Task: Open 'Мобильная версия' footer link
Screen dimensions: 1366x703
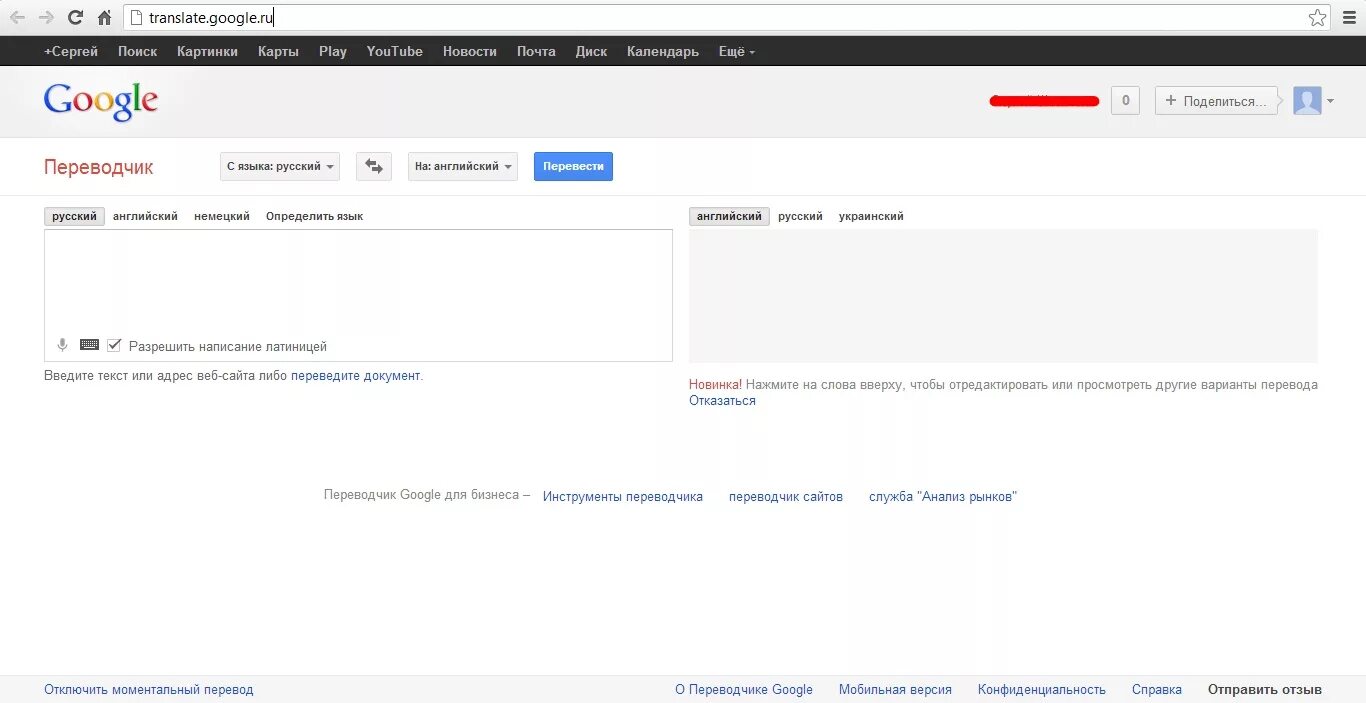Action: 895,690
